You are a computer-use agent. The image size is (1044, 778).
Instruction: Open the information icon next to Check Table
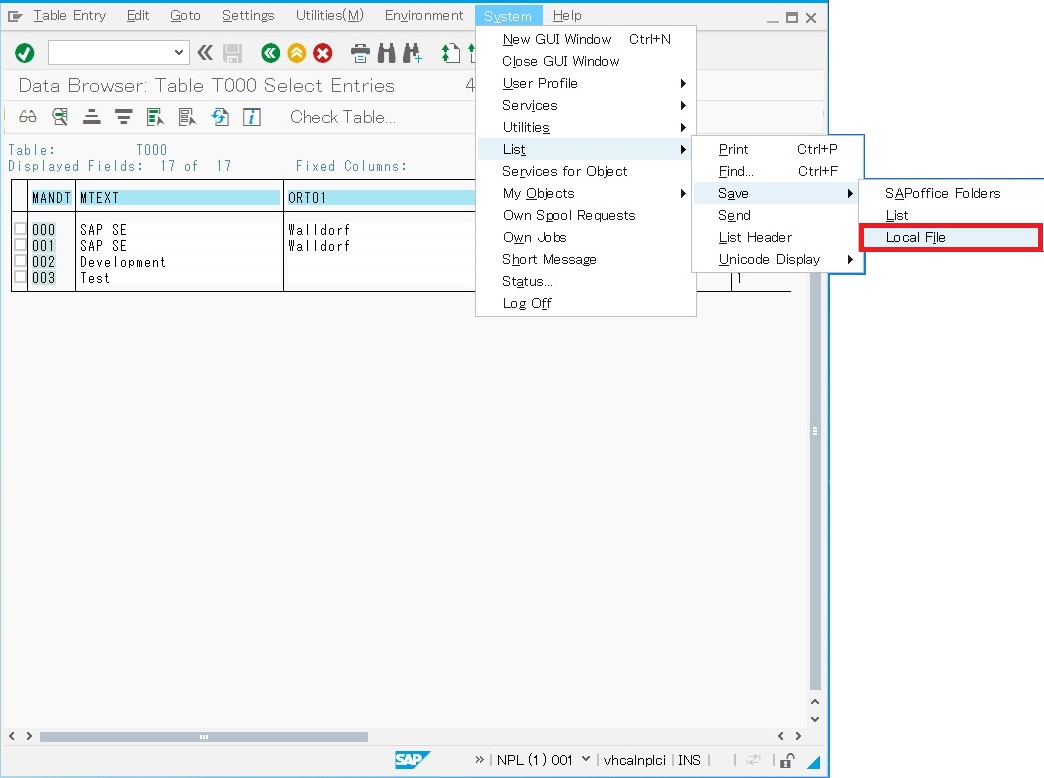[251, 116]
